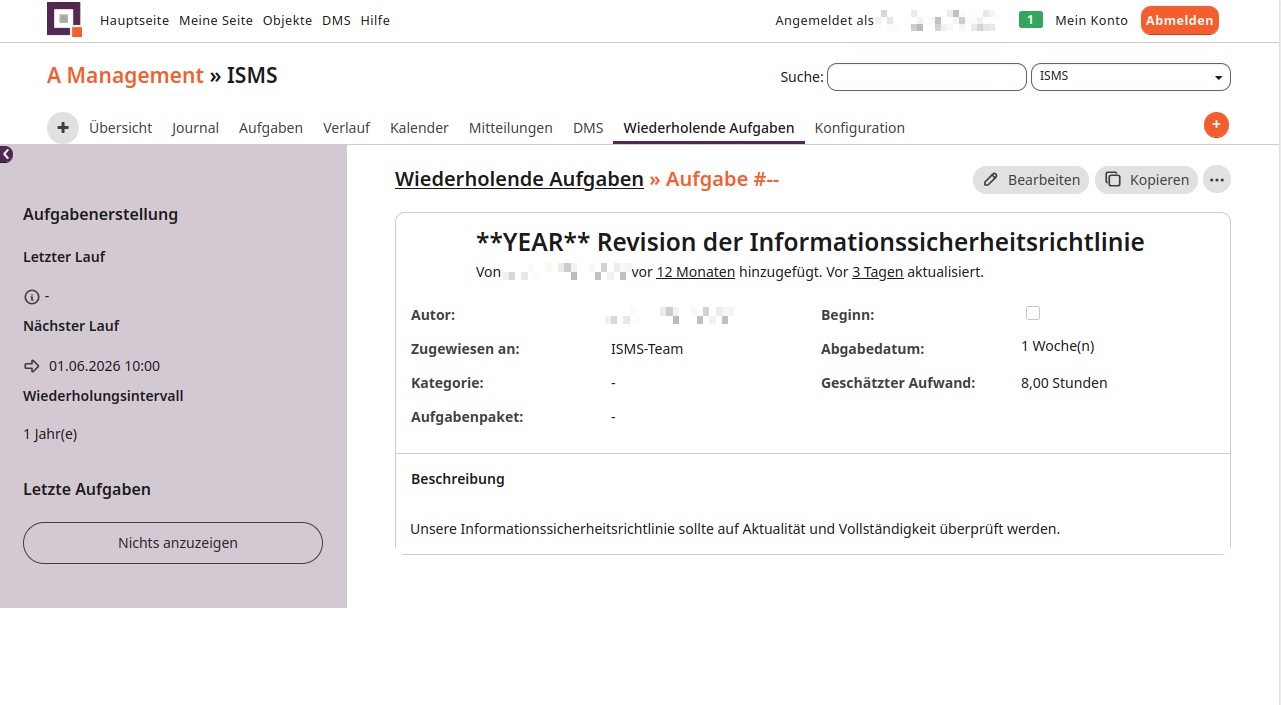Click the Letzte Aufgaben sidebar heading
This screenshot has width=1281, height=705.
point(87,489)
